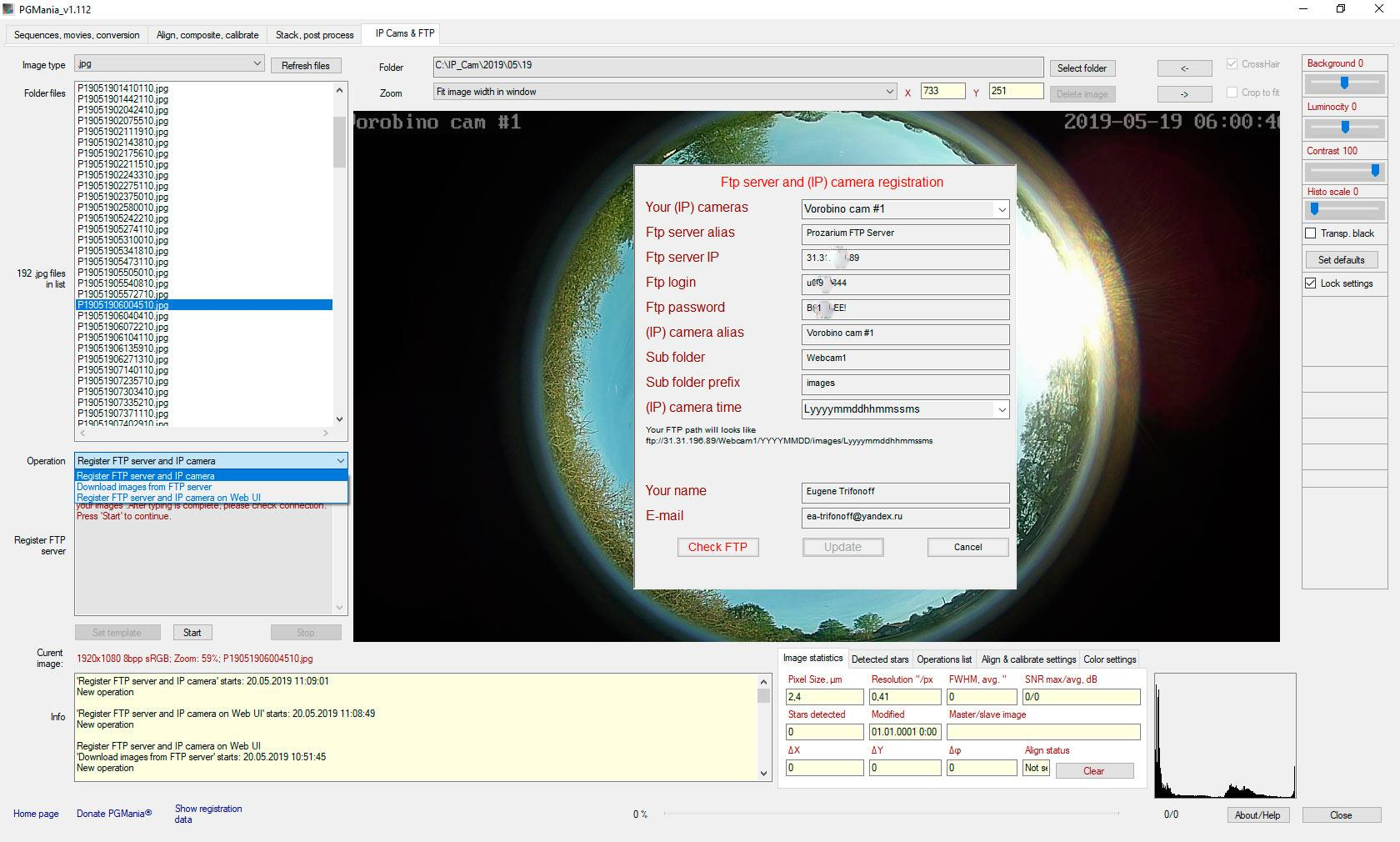Select Download images from FTP server option
Screen dimensions: 1400x842
pos(144,487)
